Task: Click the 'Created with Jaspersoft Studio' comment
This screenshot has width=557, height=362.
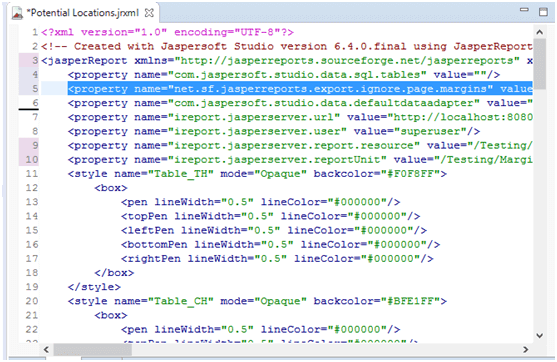Action: tap(287, 47)
